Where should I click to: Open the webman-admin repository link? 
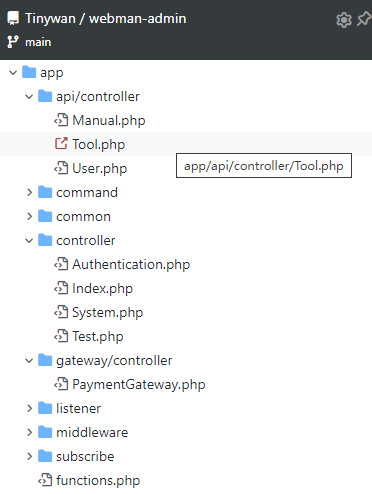pyautogui.click(x=138, y=18)
